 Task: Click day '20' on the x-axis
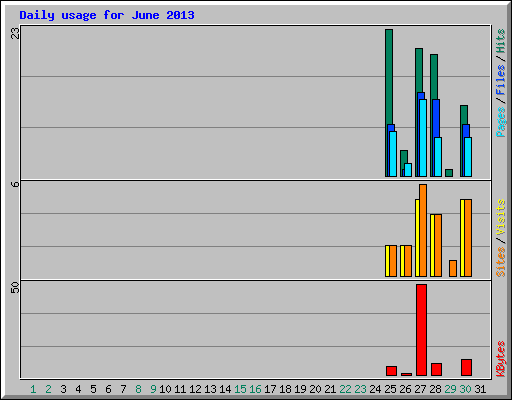click(x=315, y=389)
